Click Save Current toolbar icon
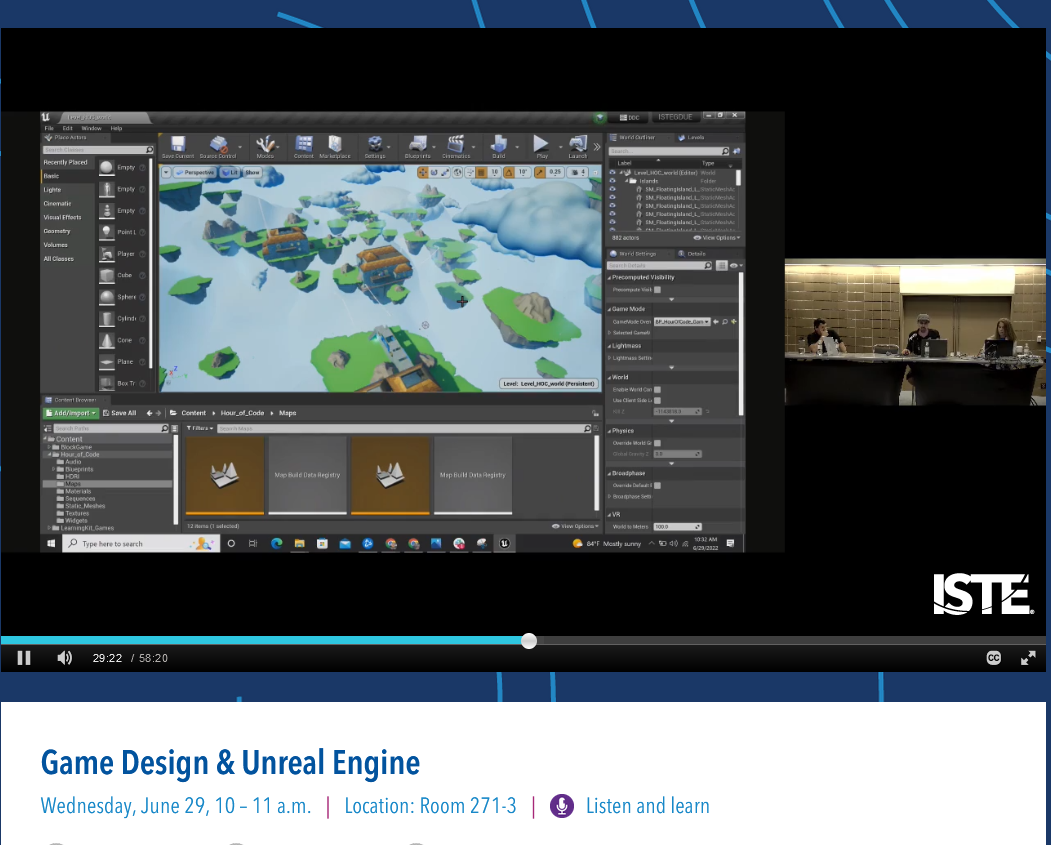Screen dimensions: 1051x845 coord(178,147)
